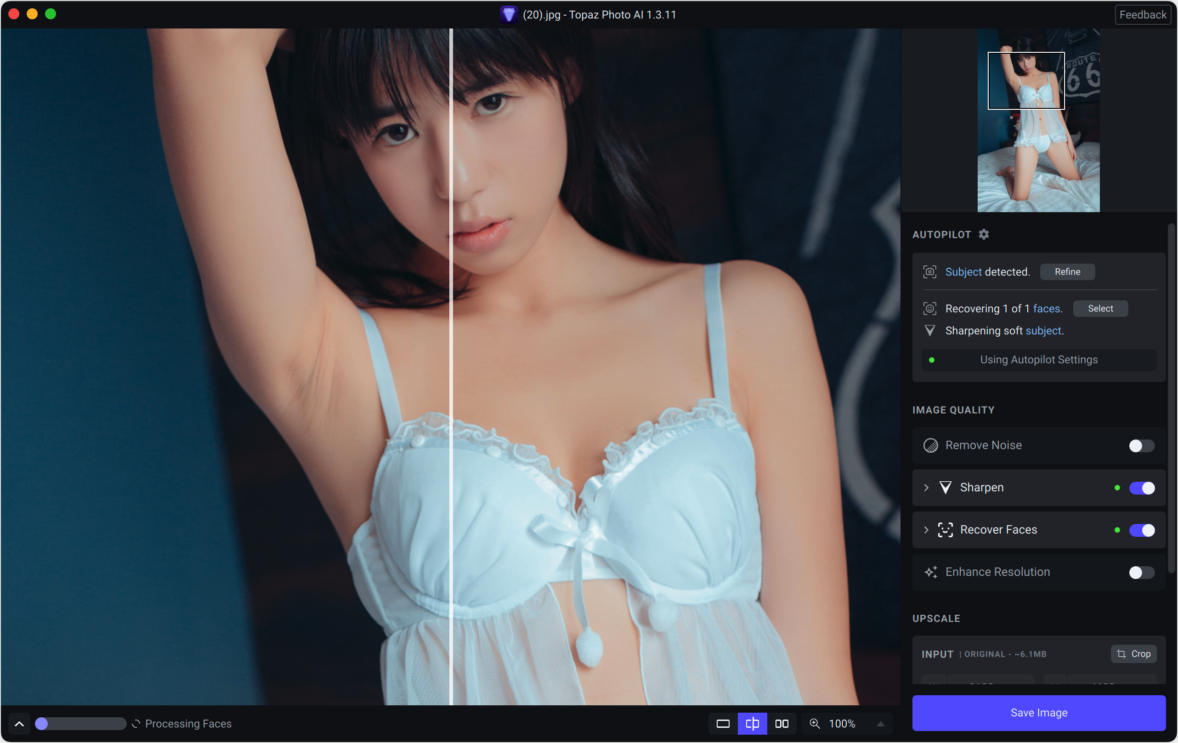The width and height of the screenshot is (1178, 743).
Task: Click the Save Image button
Action: pyautogui.click(x=1038, y=713)
